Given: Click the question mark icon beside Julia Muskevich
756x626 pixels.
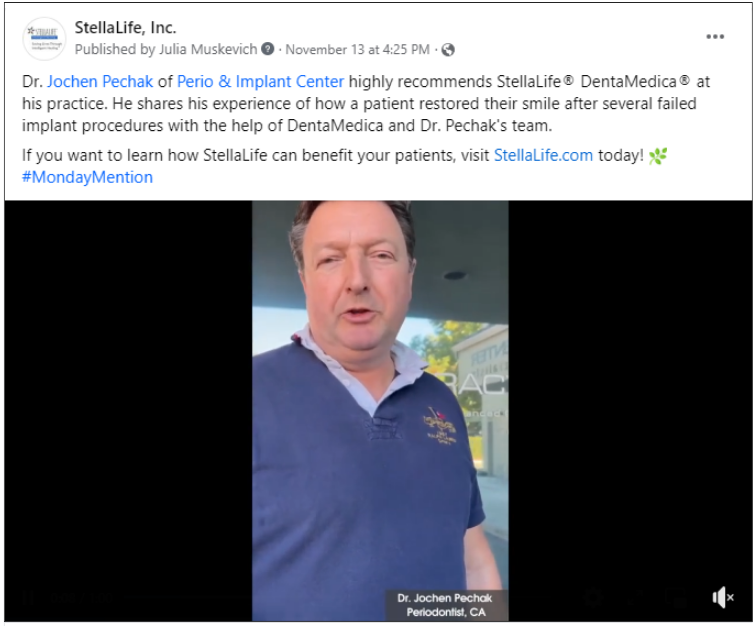Looking at the screenshot, I should [x=268, y=49].
